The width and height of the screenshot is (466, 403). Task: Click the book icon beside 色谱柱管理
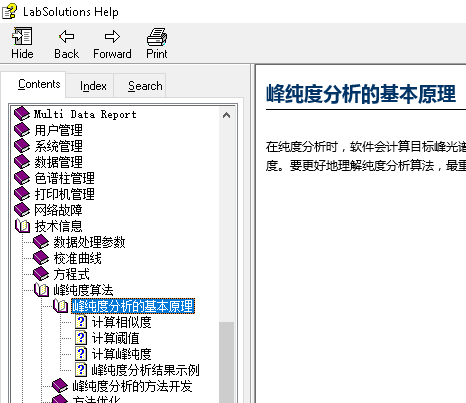click(22, 178)
